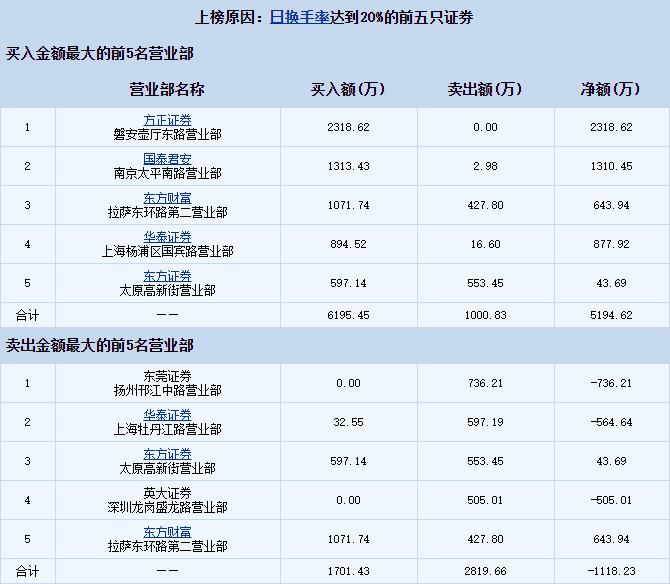This screenshot has width=670, height=584.
Task: Click the sell amount 736.21
Action: click(485, 383)
